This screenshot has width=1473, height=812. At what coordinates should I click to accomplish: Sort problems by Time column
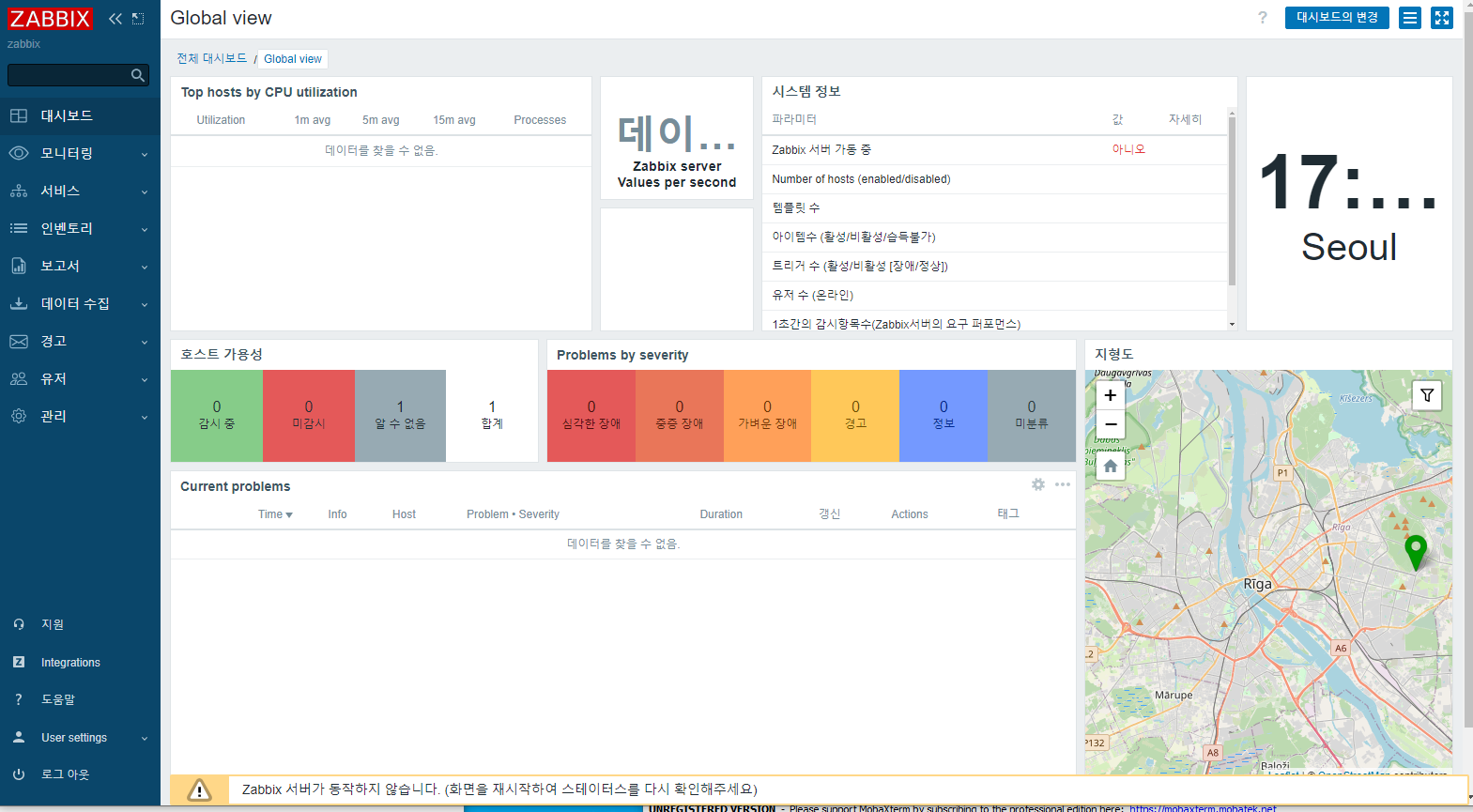275,514
